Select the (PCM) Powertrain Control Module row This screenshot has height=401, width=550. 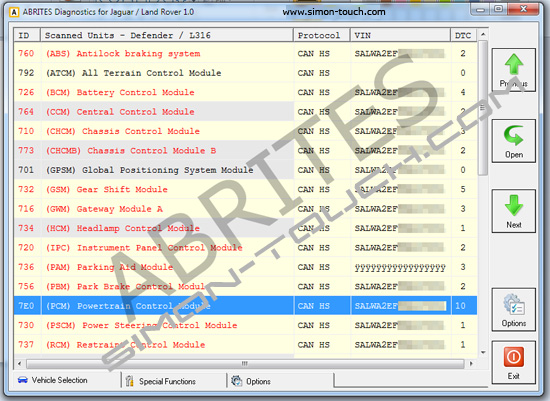click(245, 306)
